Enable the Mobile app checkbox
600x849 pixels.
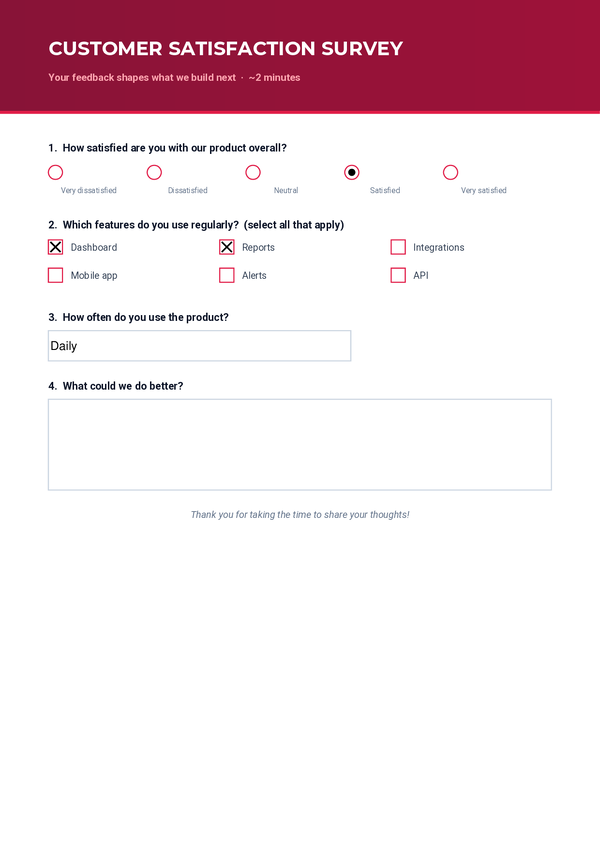pos(55,275)
